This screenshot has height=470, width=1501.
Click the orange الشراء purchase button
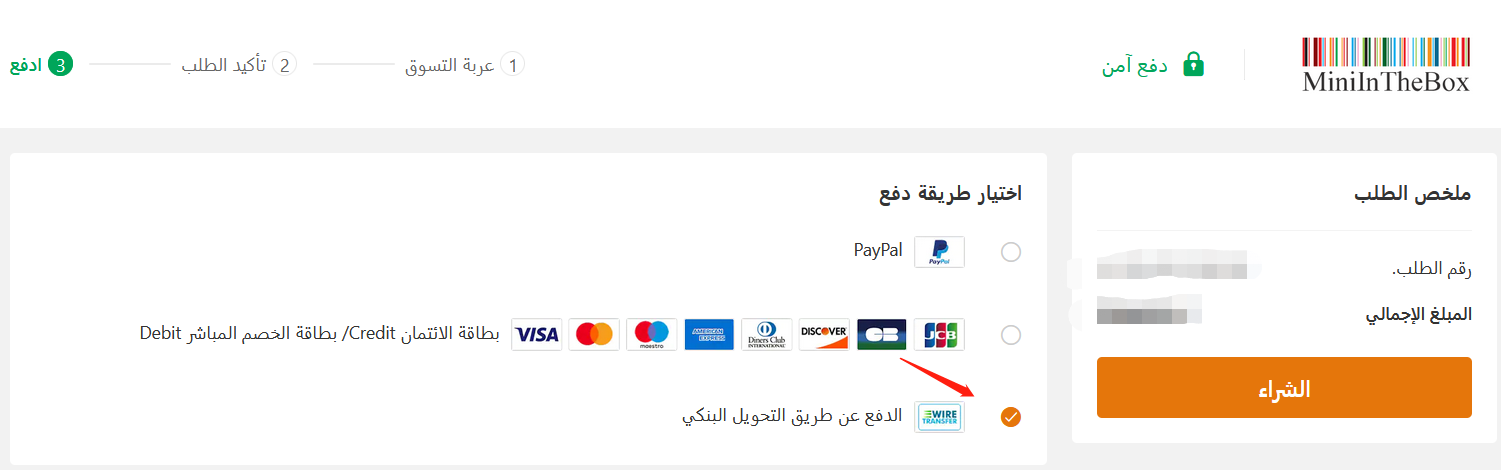click(x=1284, y=388)
